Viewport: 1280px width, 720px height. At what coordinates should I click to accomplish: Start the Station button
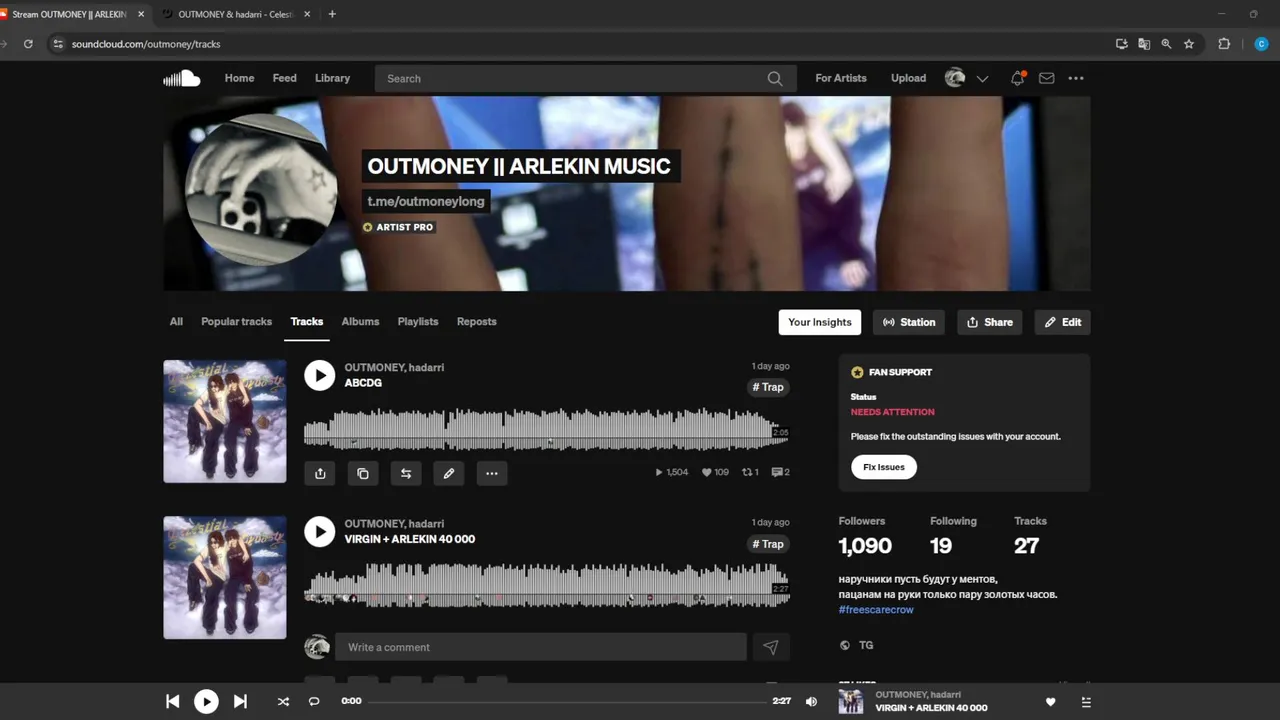[909, 322]
